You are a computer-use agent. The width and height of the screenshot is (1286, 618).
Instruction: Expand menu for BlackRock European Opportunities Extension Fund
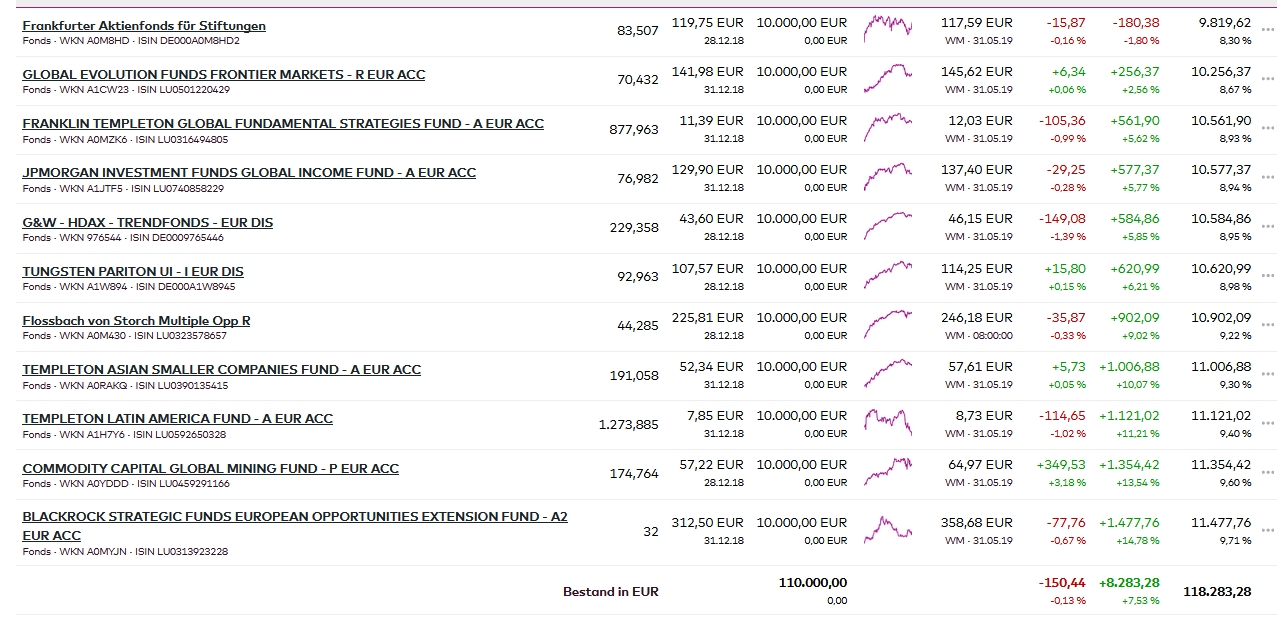(x=1268, y=530)
